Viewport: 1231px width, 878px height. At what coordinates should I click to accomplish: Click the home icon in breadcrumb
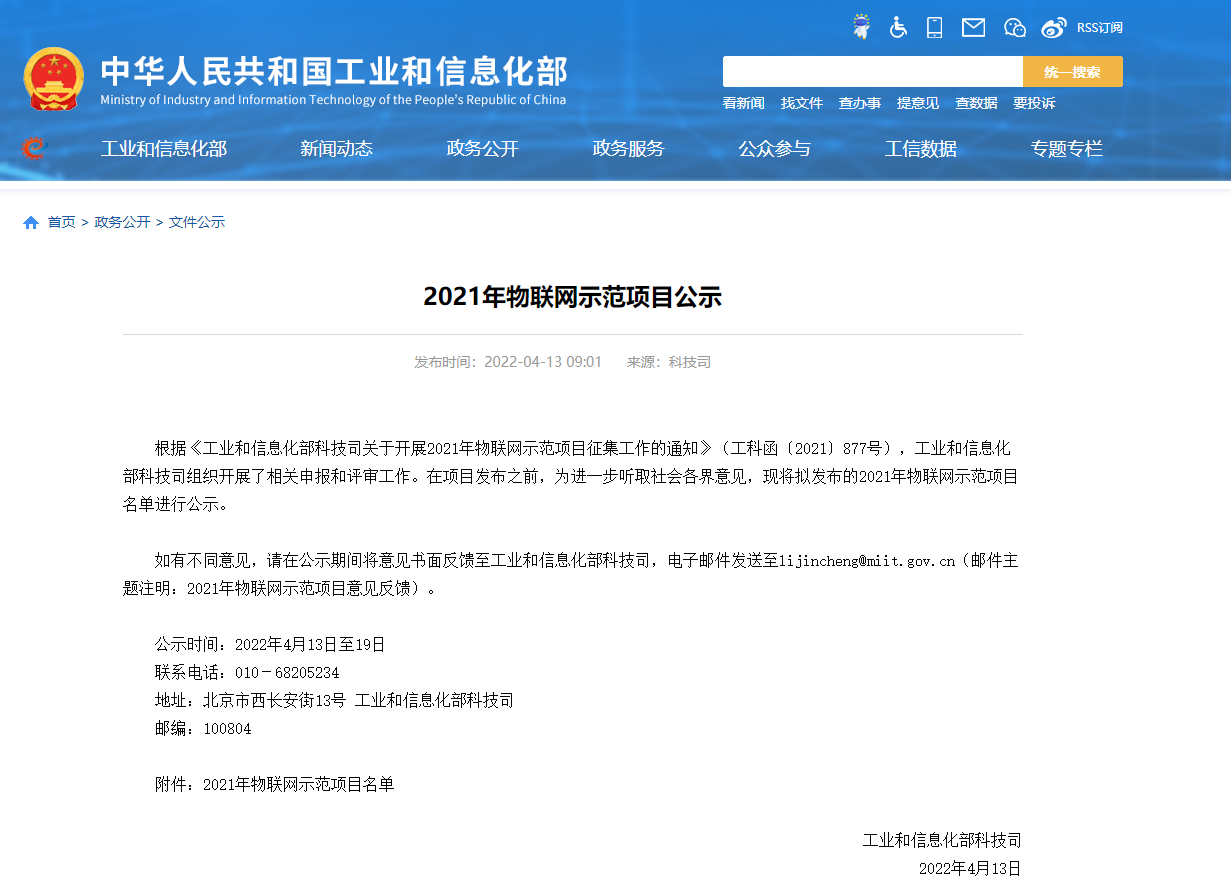click(31, 222)
